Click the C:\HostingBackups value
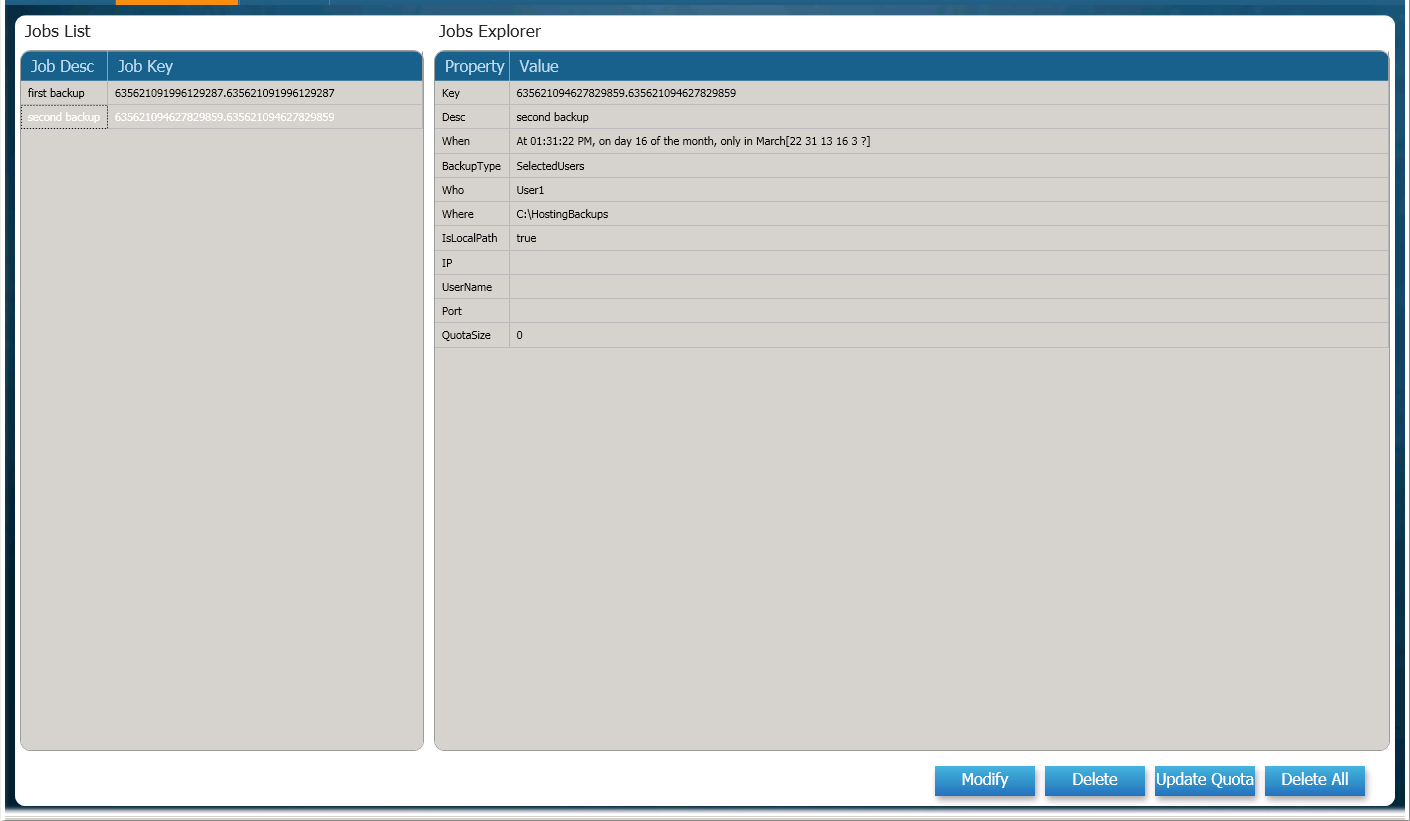This screenshot has height=821, width=1410. pos(949,214)
